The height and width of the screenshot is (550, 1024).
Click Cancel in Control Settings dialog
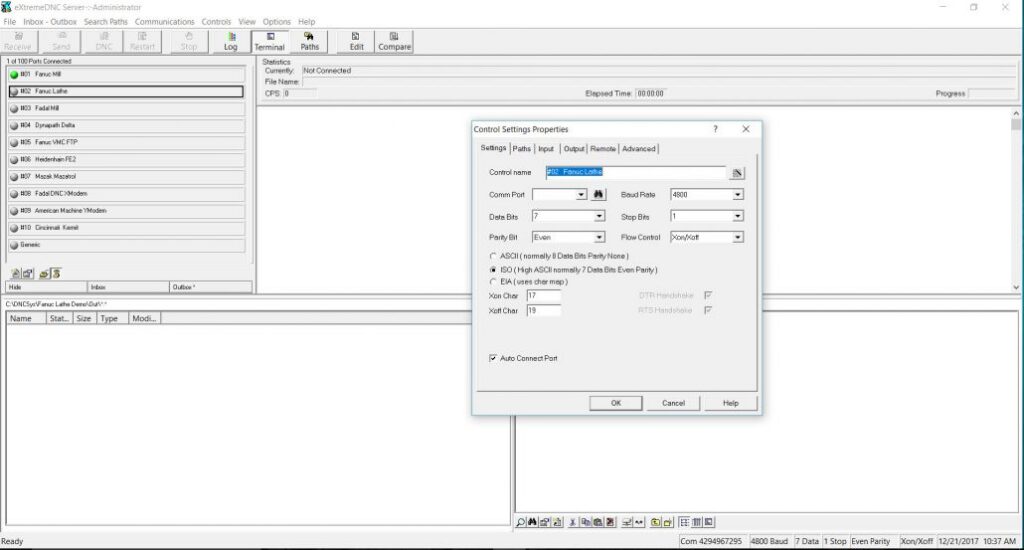[x=673, y=403]
